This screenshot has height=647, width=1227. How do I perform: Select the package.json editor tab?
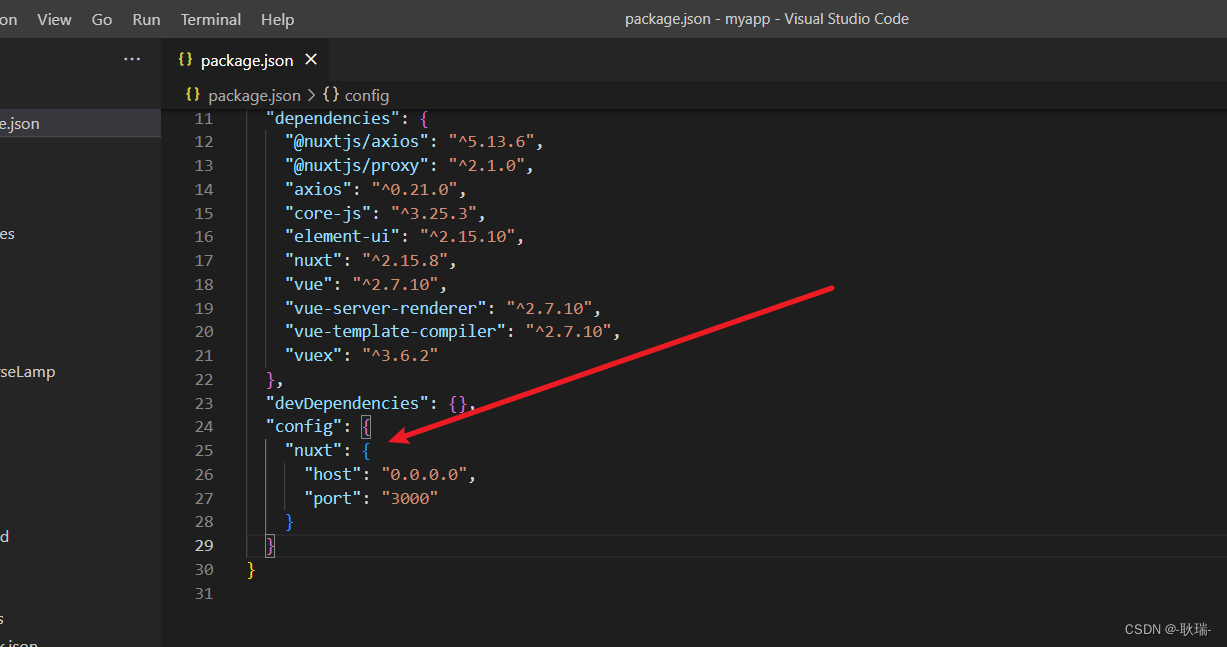(x=247, y=60)
